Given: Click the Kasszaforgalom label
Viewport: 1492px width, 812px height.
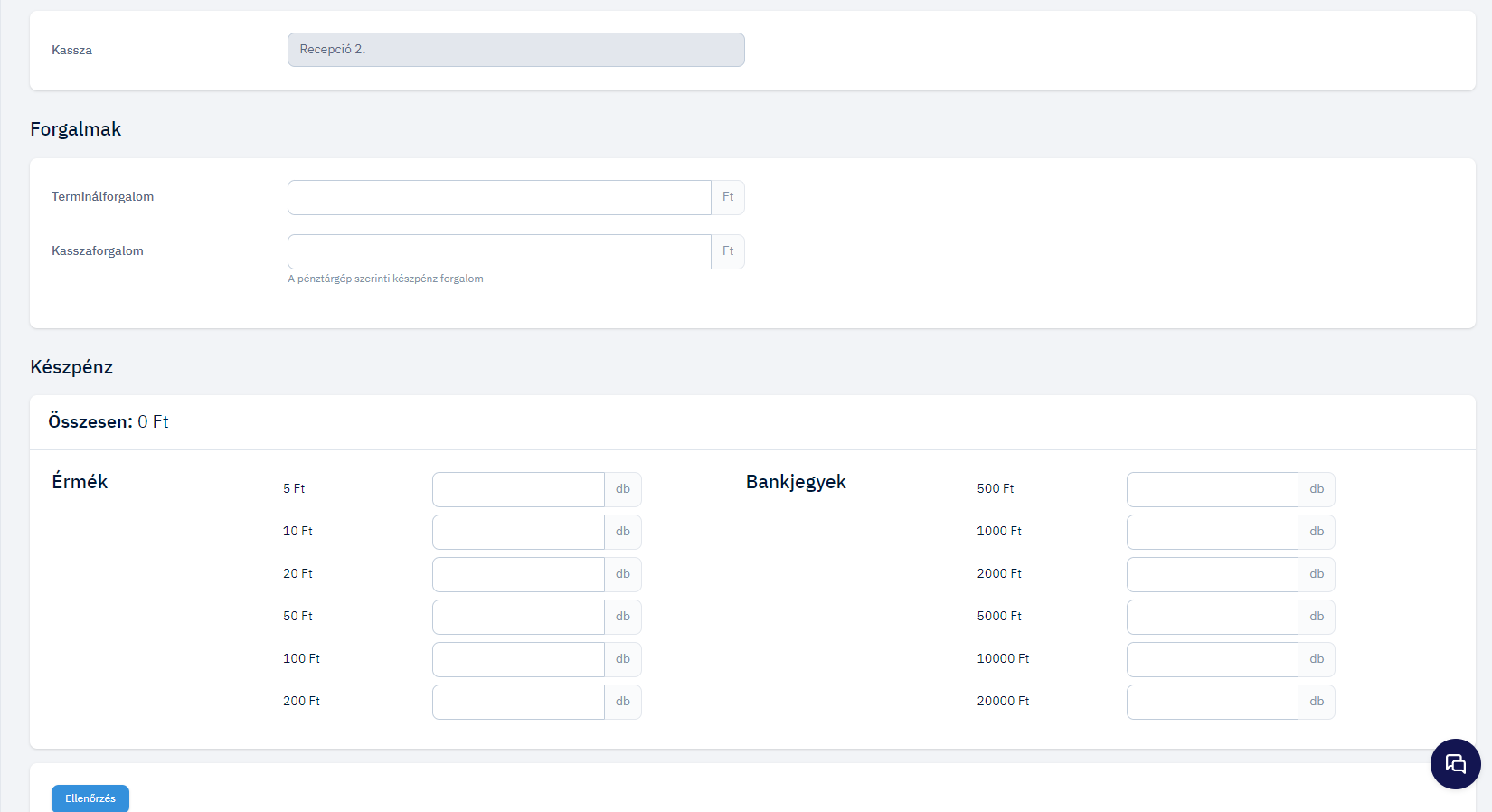Looking at the screenshot, I should (98, 250).
